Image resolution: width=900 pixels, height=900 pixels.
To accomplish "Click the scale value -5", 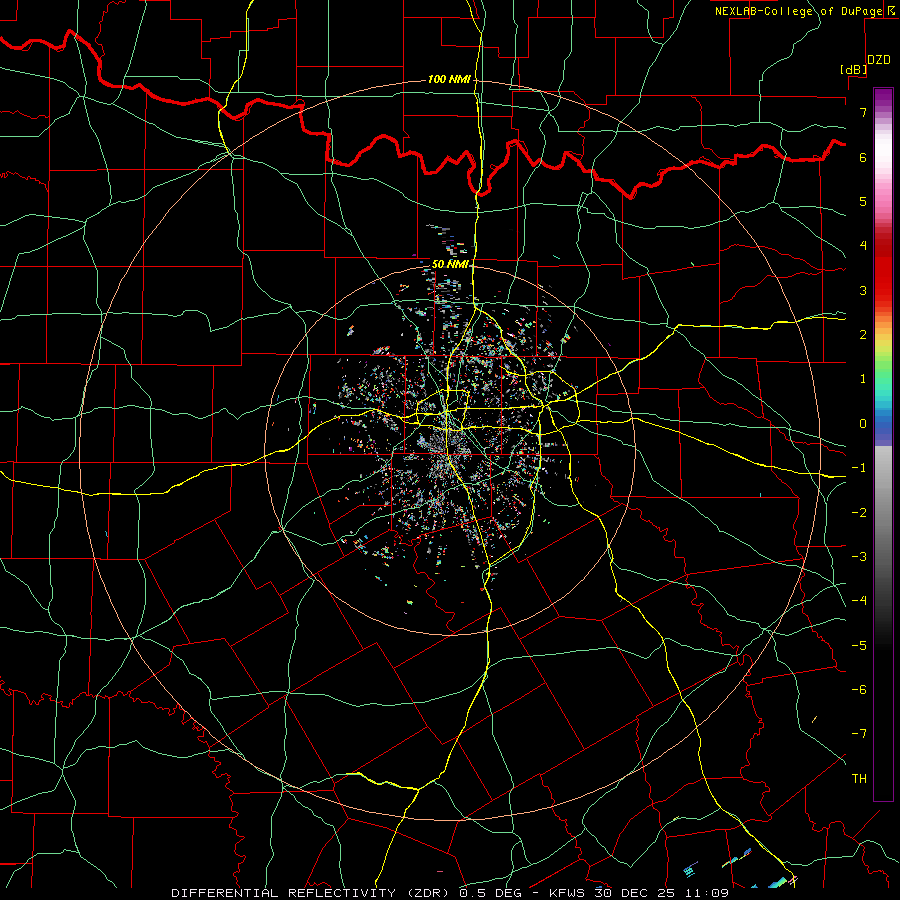I will point(859,646).
